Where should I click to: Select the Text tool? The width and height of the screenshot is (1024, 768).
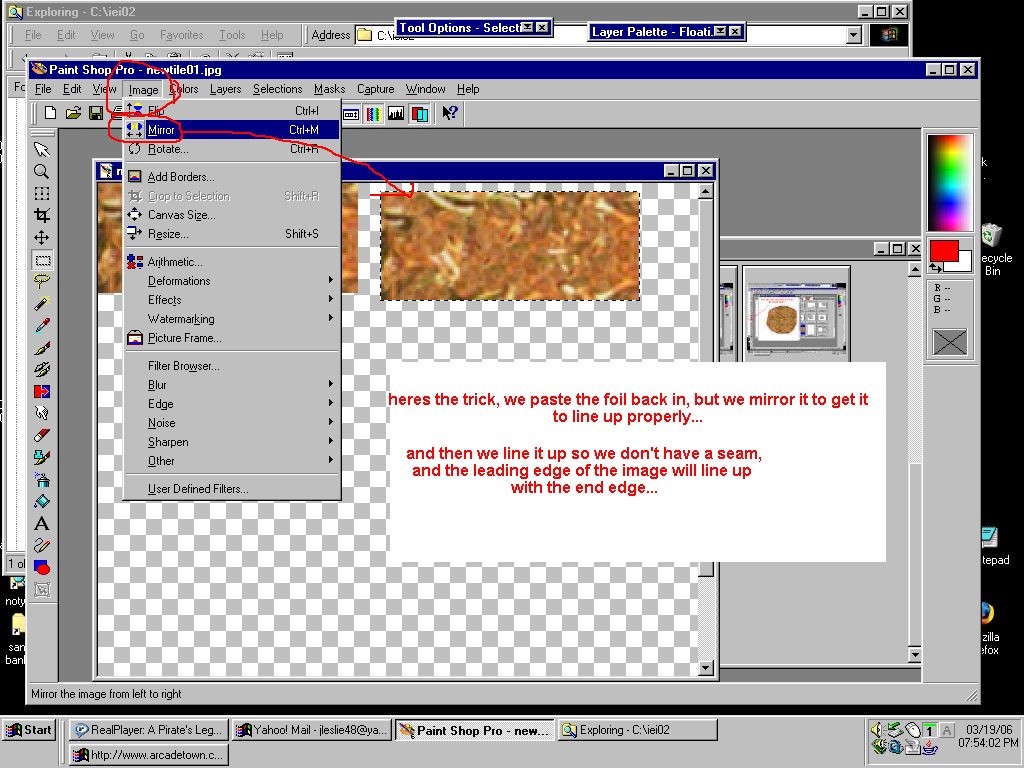click(x=42, y=524)
